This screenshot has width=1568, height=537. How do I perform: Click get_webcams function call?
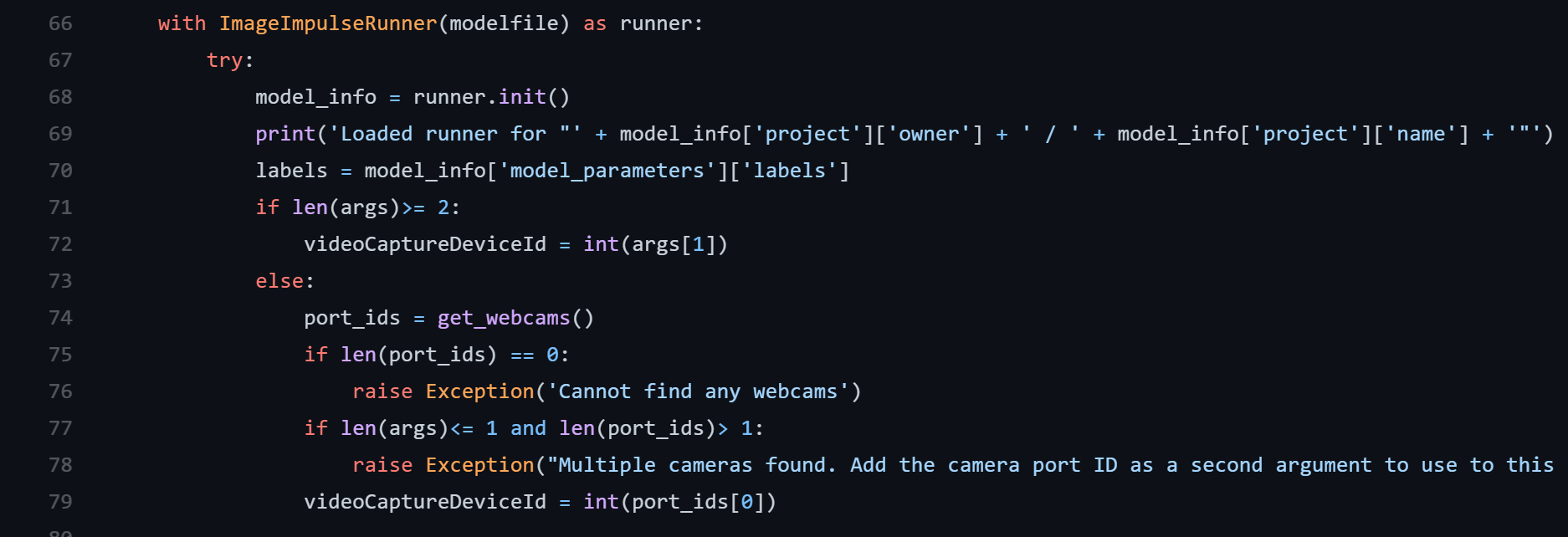pyautogui.click(x=515, y=318)
